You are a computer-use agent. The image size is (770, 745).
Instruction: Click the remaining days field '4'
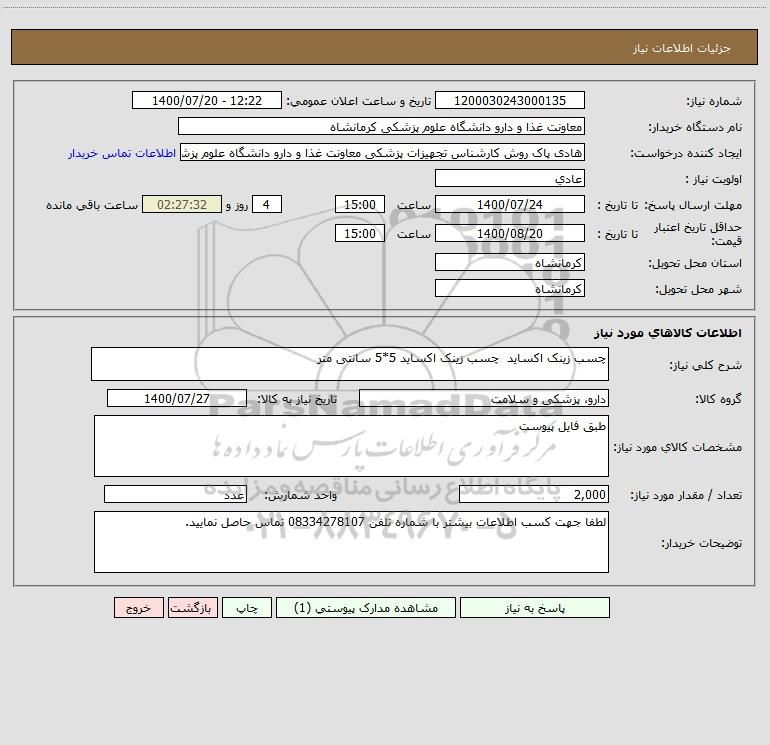tap(267, 204)
